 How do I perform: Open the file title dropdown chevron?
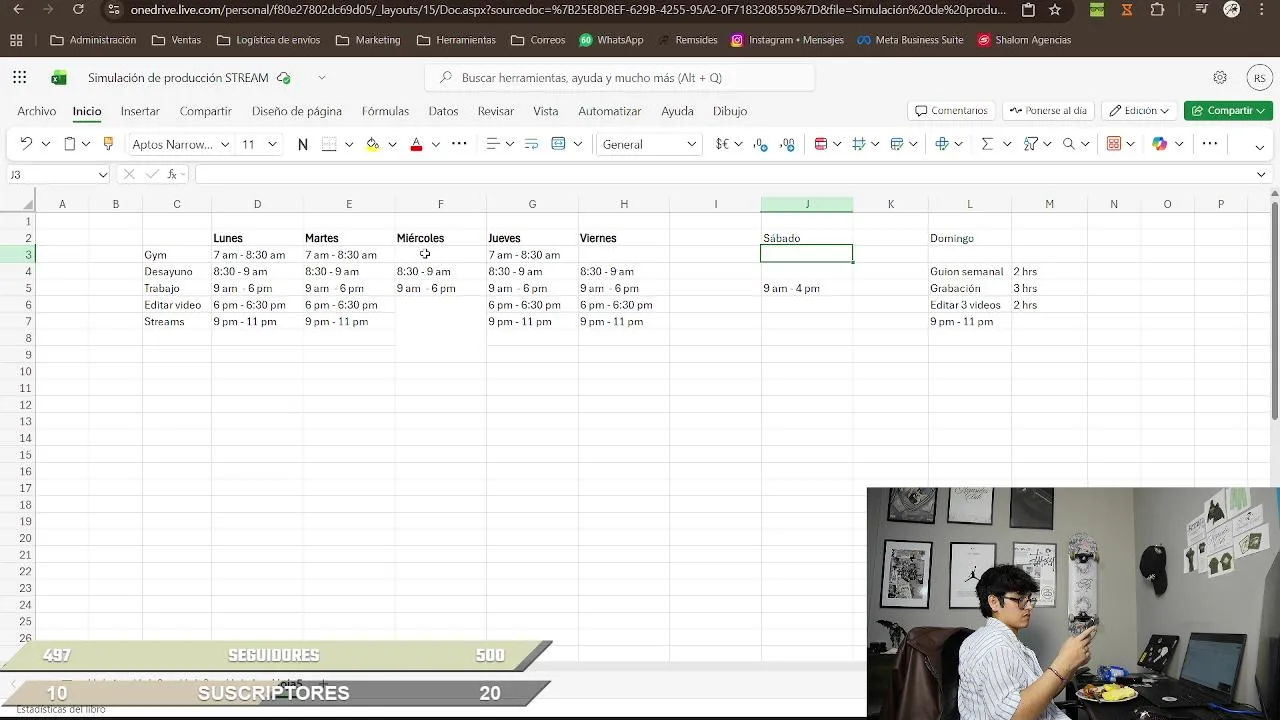click(322, 78)
